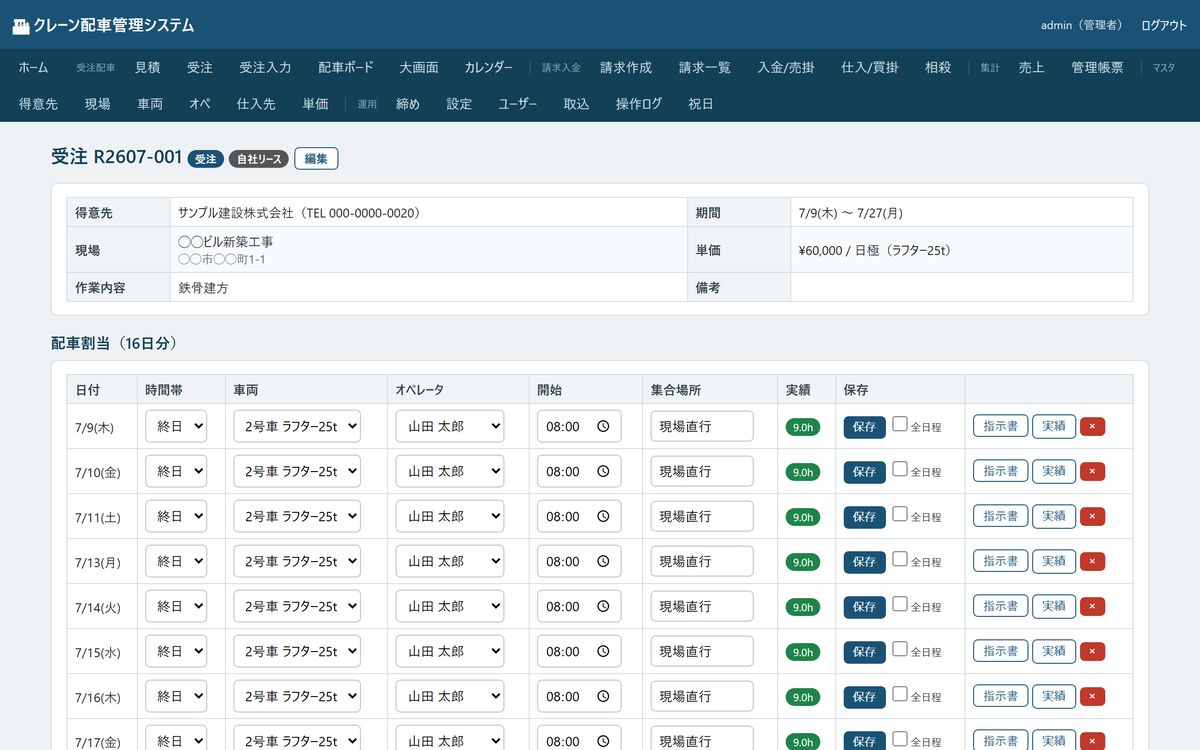The width and height of the screenshot is (1200, 750).
Task: Open clock picker in 7/13(月) start time
Action: pyautogui.click(x=603, y=561)
